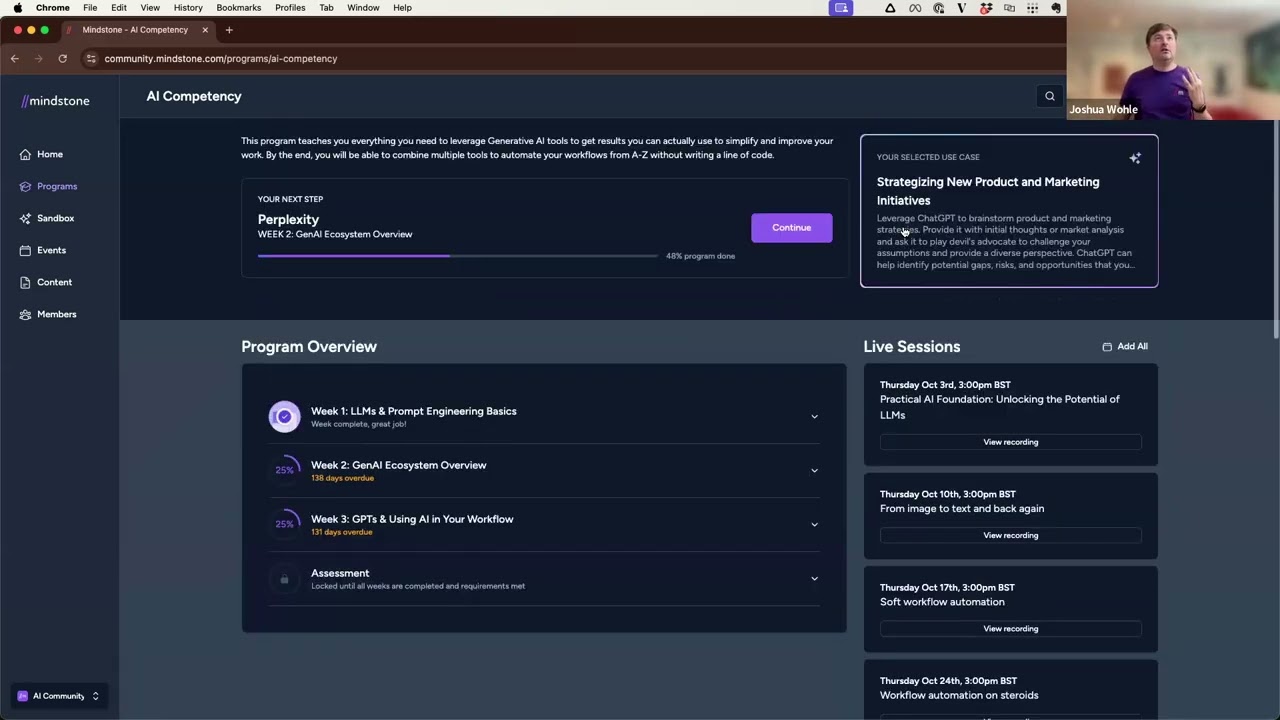1280x720 pixels.
Task: Open the Bookmarks menu
Action: pyautogui.click(x=238, y=7)
